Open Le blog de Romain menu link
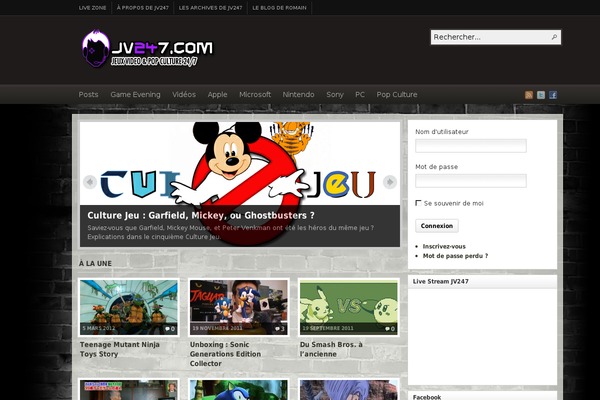This screenshot has height=400, width=600. point(279,8)
